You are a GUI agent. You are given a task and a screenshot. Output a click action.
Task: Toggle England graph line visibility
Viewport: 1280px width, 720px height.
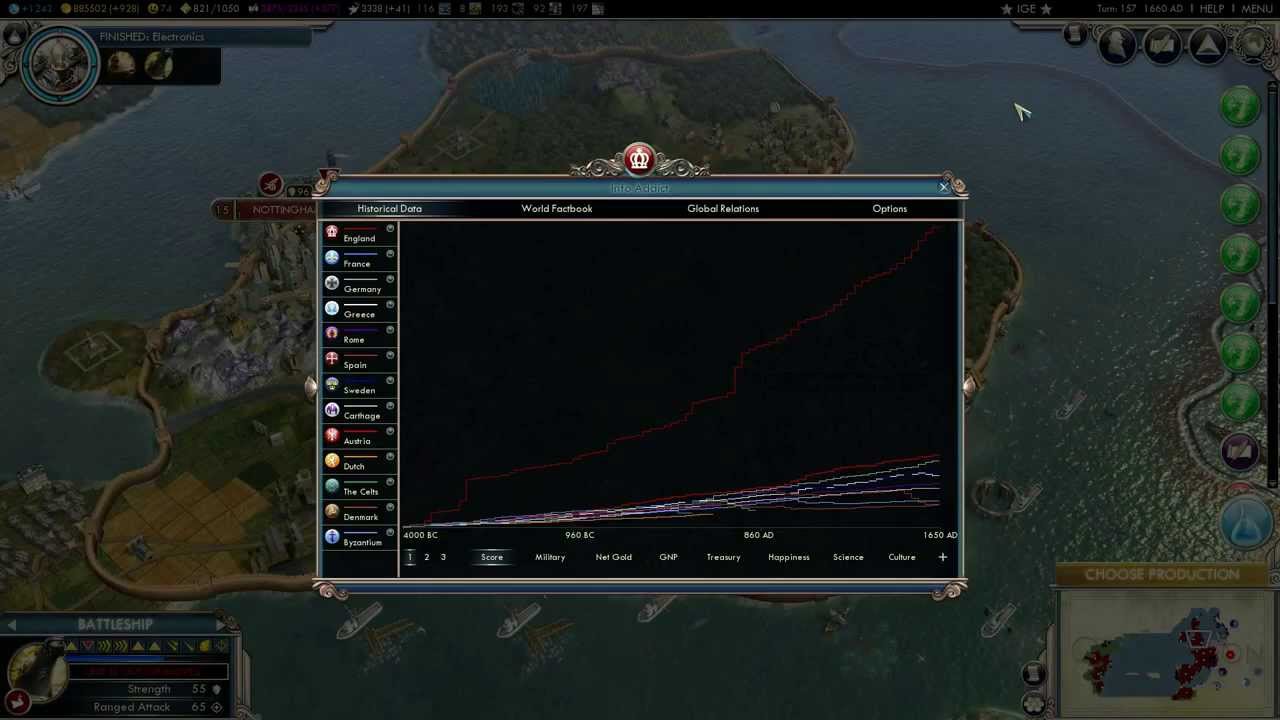point(390,229)
